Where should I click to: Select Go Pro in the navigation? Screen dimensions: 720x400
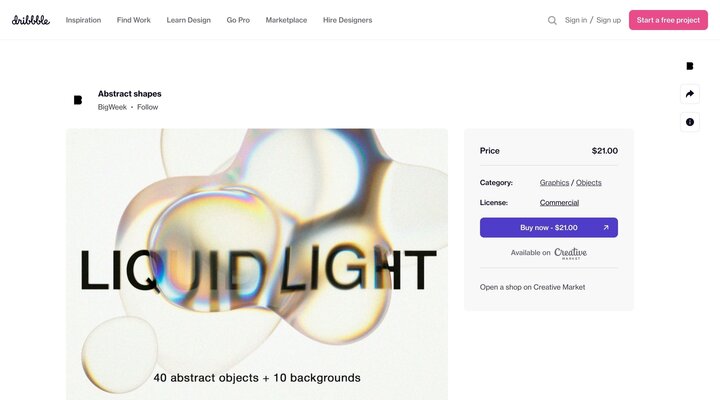tap(238, 20)
